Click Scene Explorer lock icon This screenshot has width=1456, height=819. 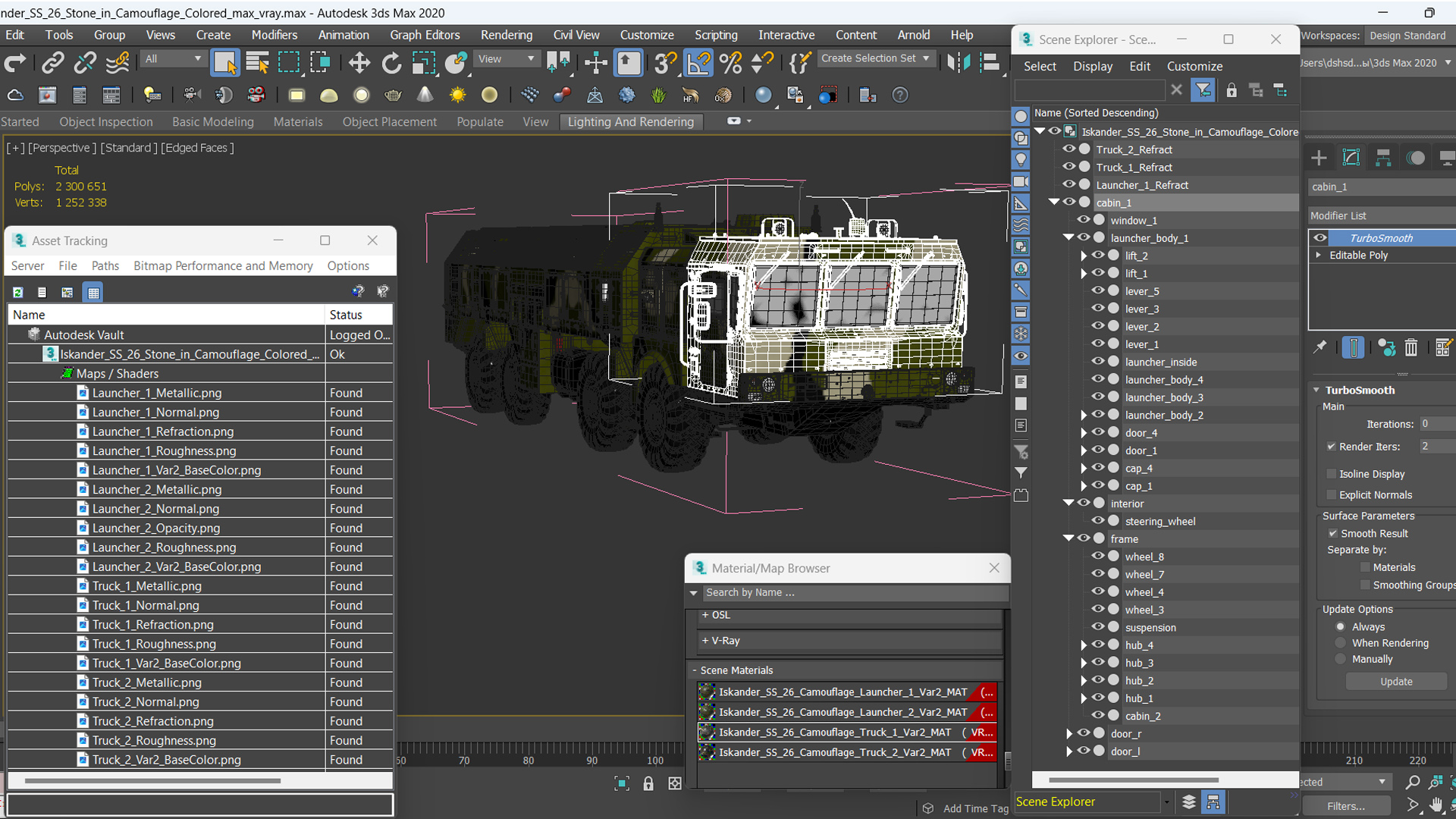point(1232,90)
